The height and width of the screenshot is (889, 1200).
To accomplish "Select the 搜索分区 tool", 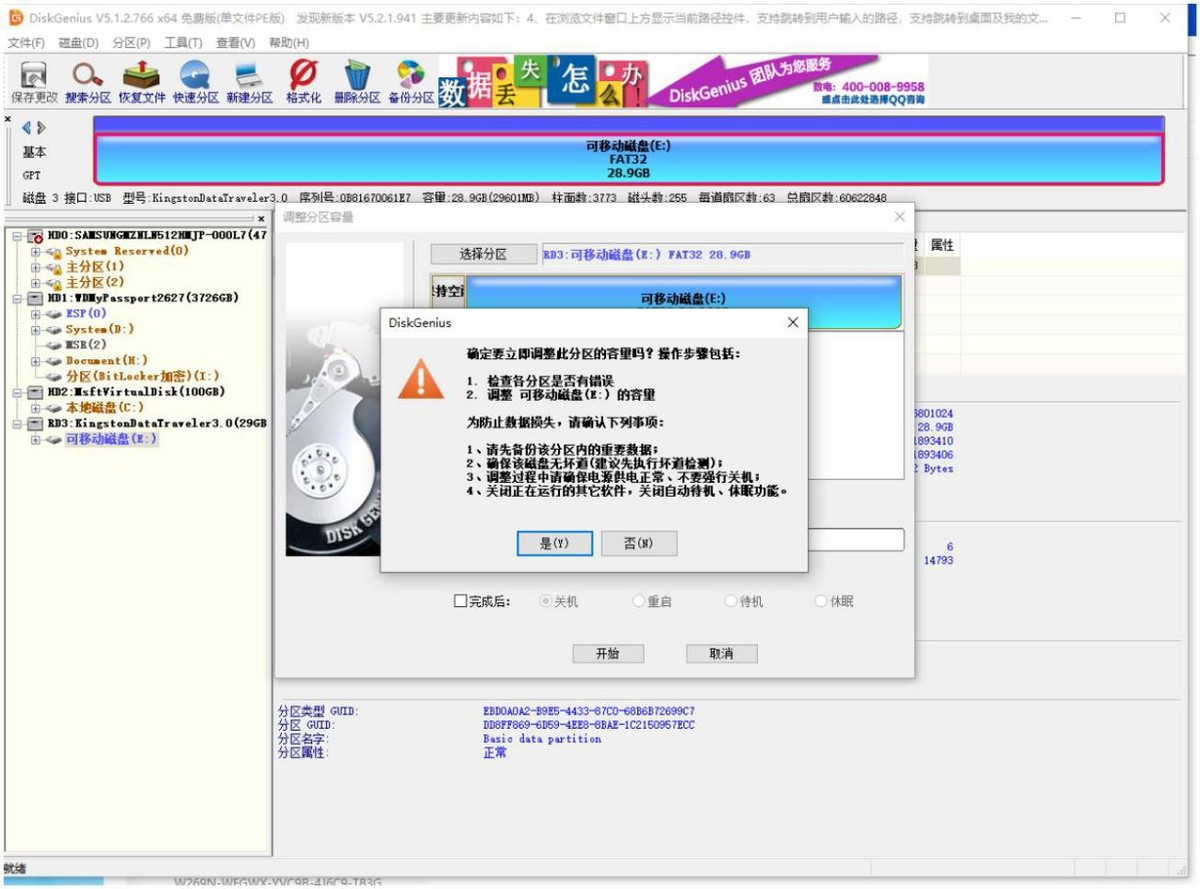I will pos(87,80).
